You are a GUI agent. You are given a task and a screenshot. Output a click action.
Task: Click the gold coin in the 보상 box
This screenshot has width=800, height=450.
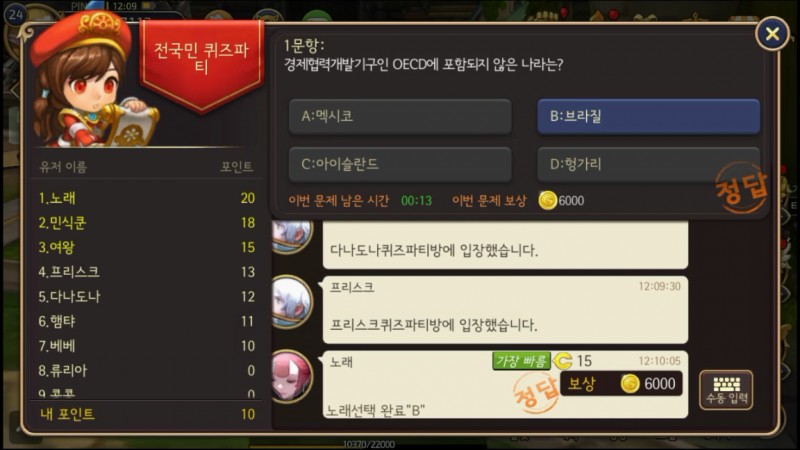pos(630,384)
